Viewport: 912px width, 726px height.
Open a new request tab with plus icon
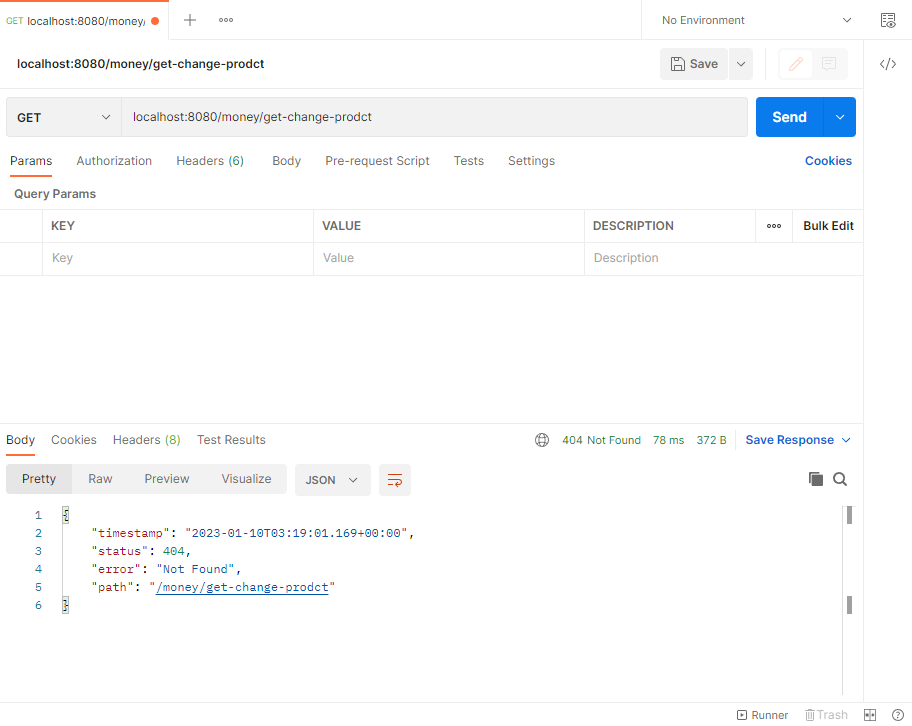click(x=190, y=20)
